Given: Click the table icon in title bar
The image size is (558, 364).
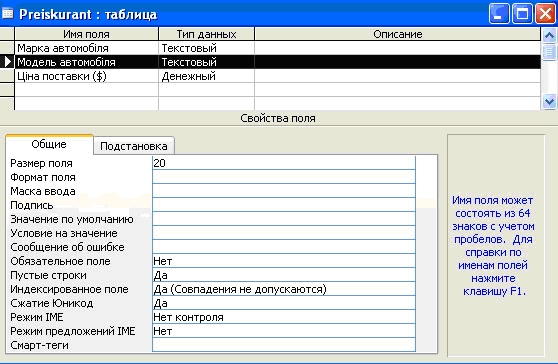Looking at the screenshot, I should 7,14.
